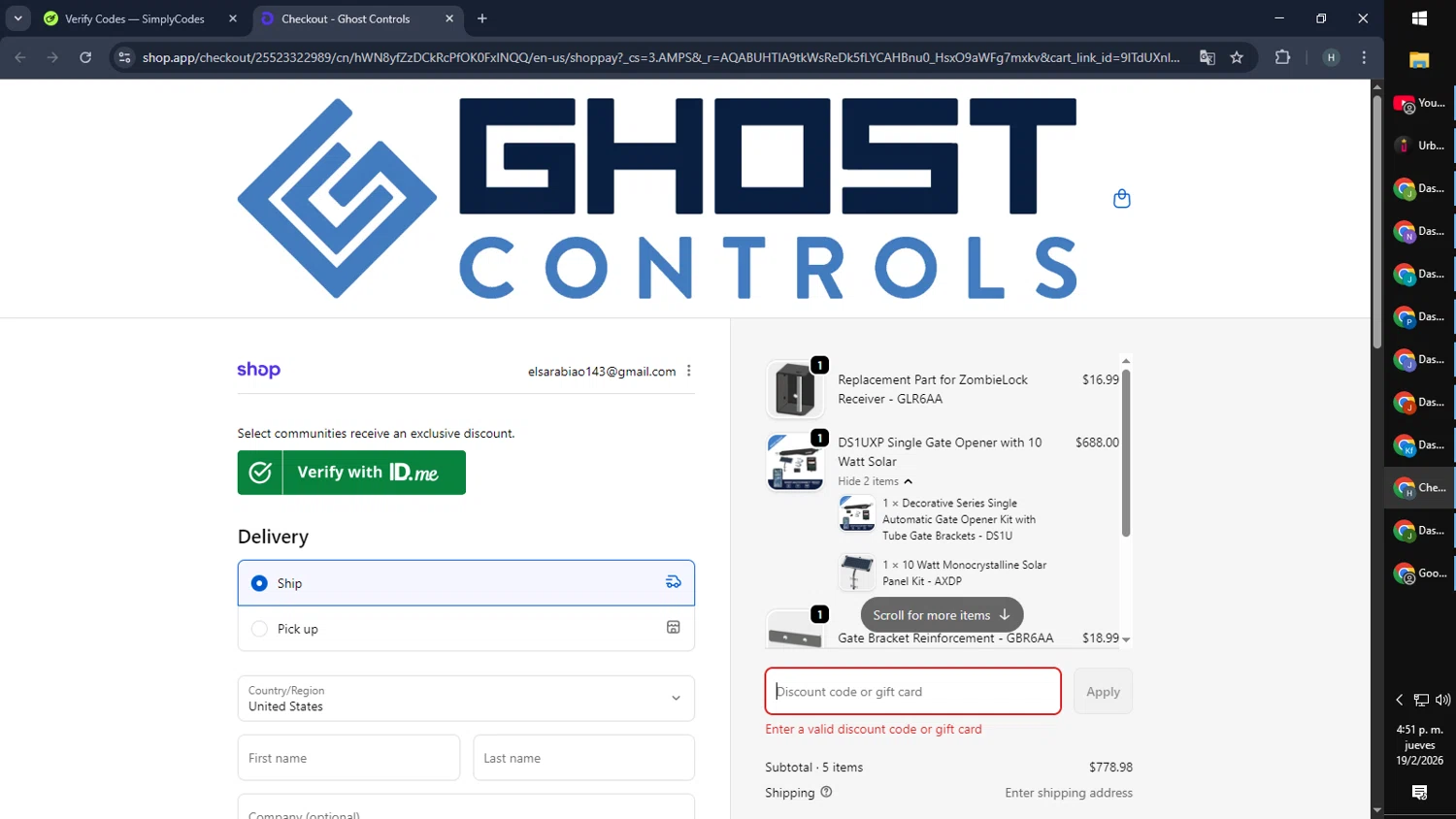Open the Chrome profile H avatar
The width and height of the screenshot is (1456, 819).
click(x=1331, y=57)
